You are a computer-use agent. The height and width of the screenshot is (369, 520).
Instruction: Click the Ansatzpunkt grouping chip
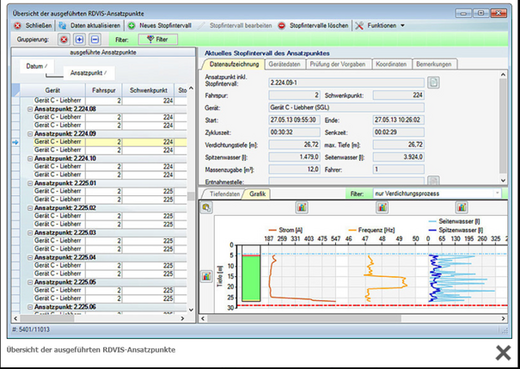click(89, 73)
